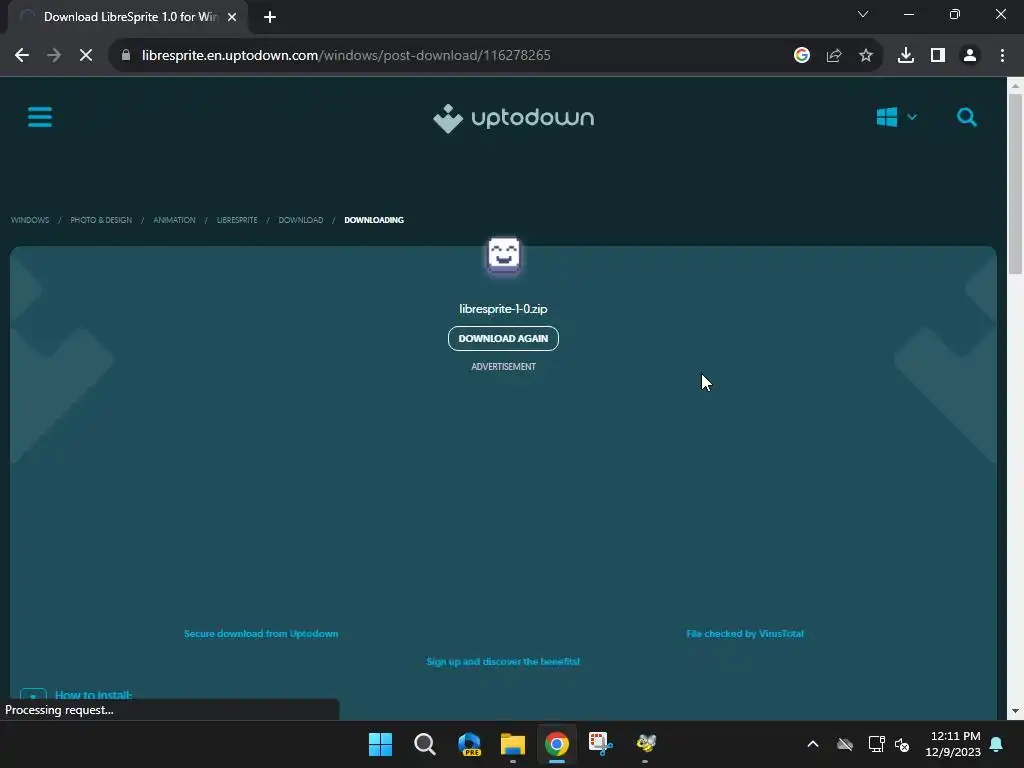Switch to Chrome in taskbar
This screenshot has height=768, width=1024.
click(557, 744)
